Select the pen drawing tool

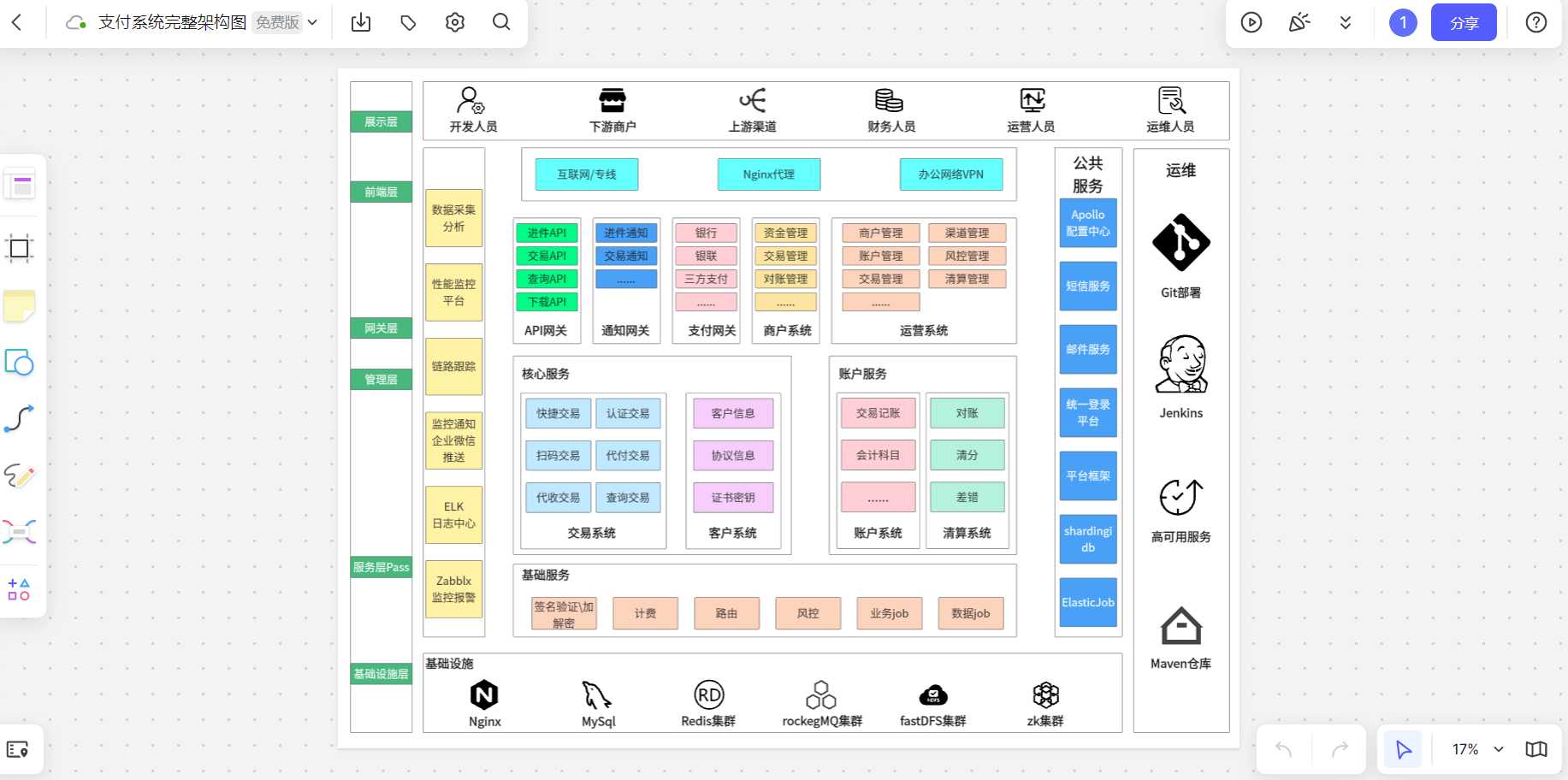19,476
